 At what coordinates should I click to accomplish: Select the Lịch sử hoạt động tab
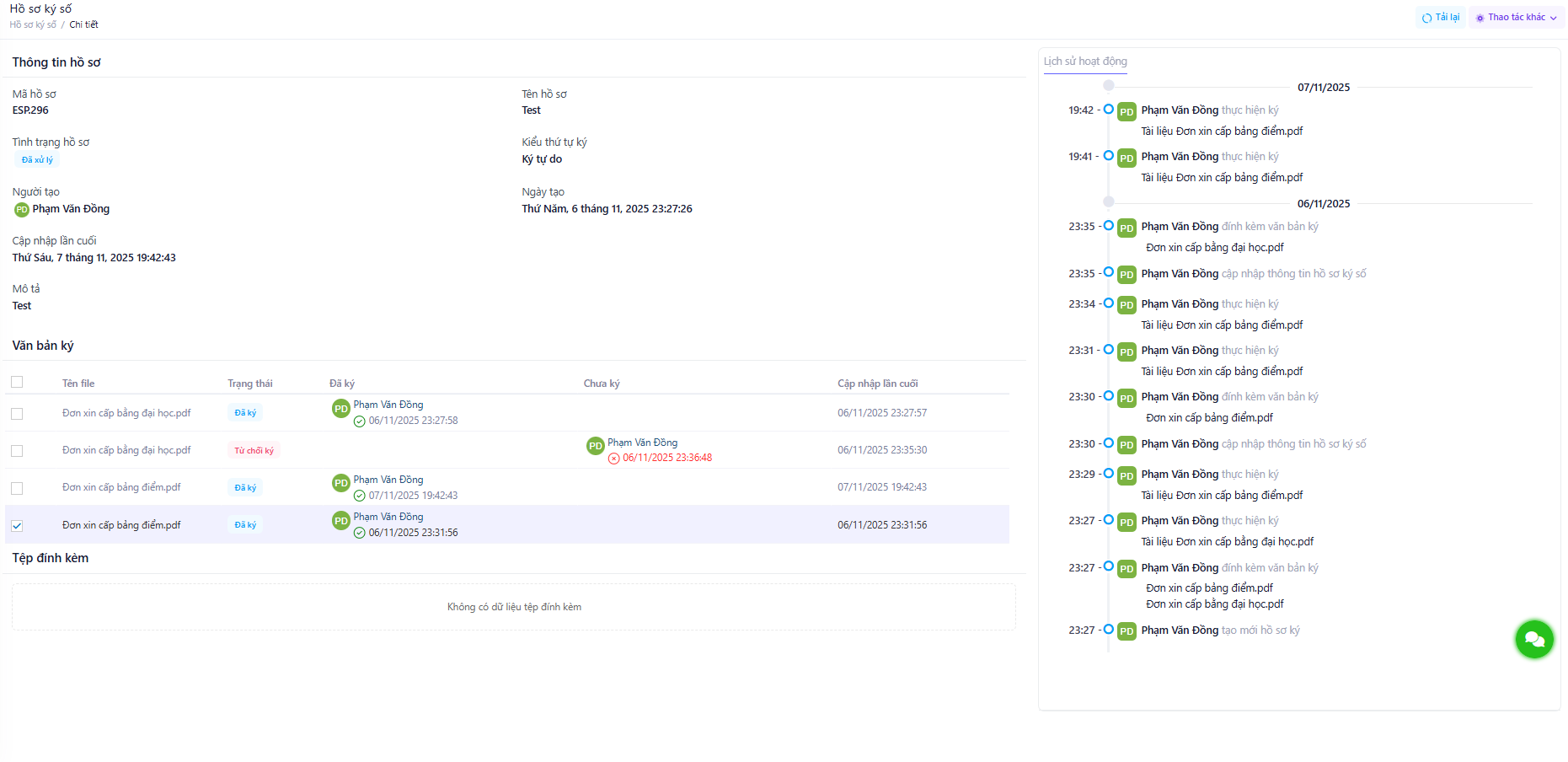coord(1085,62)
